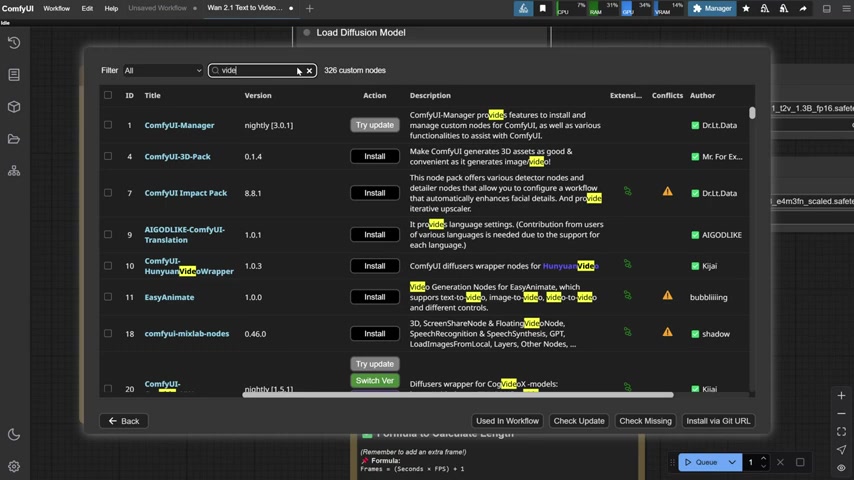The image size is (854, 480).
Task: Install ComfyUI-HunyuanVideoWrapper
Action: [x=375, y=266]
